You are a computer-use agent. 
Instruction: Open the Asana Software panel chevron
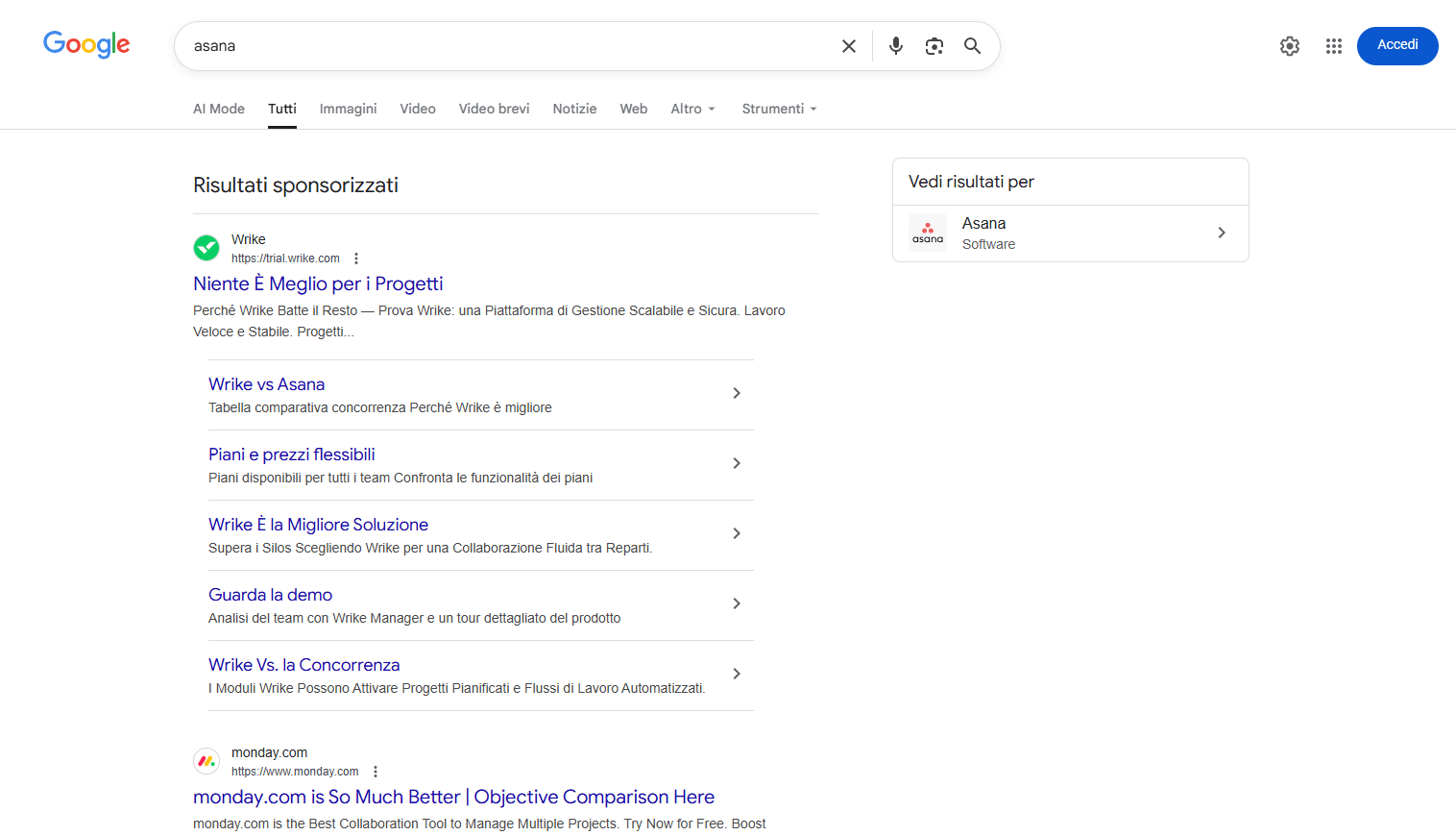pos(1222,233)
